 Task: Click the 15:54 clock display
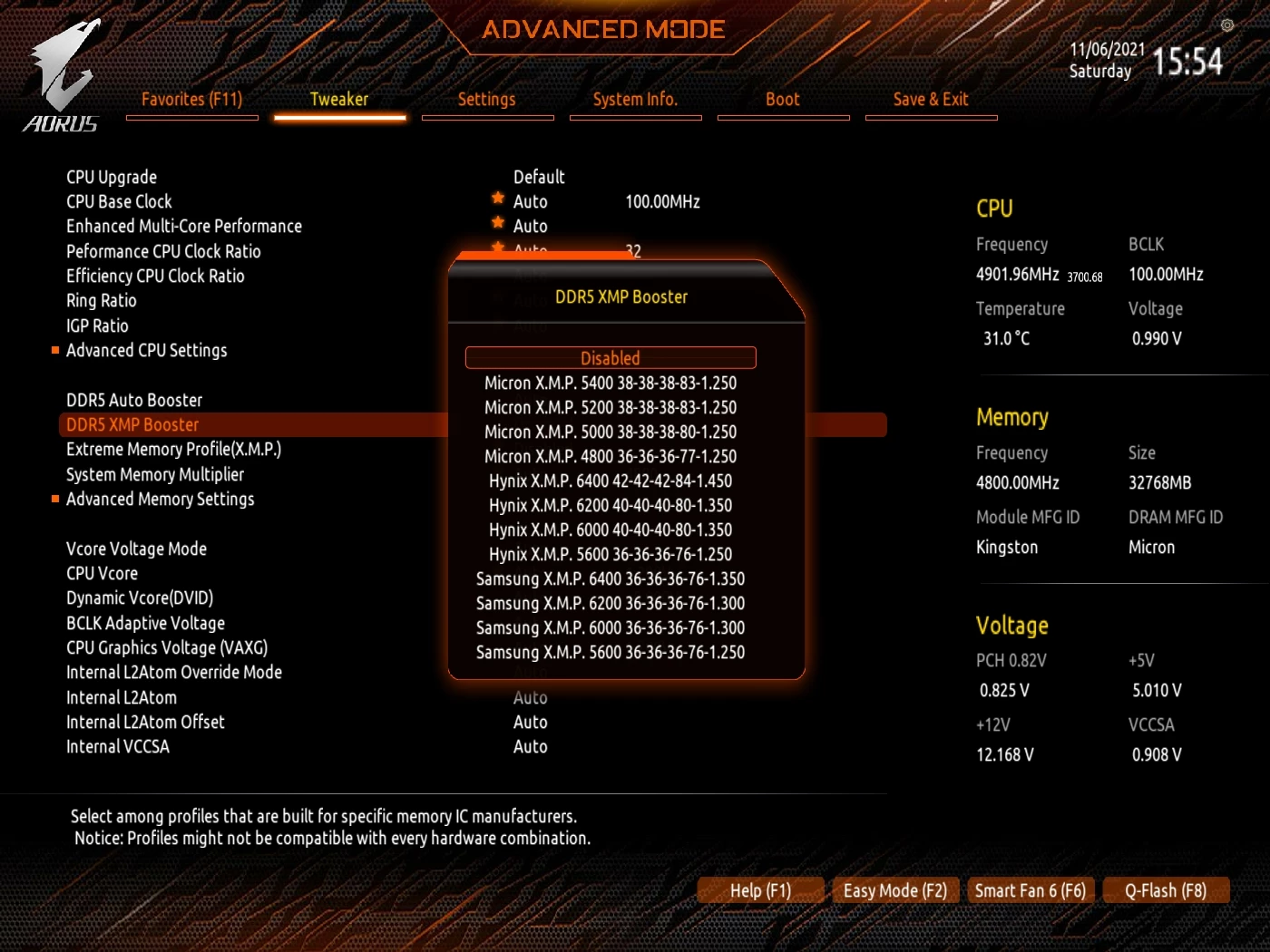[x=1187, y=62]
